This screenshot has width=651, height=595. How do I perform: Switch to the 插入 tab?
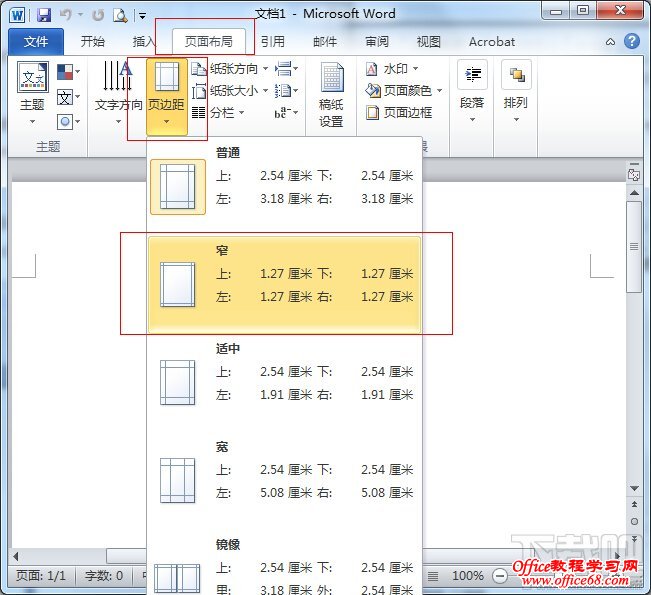click(143, 42)
